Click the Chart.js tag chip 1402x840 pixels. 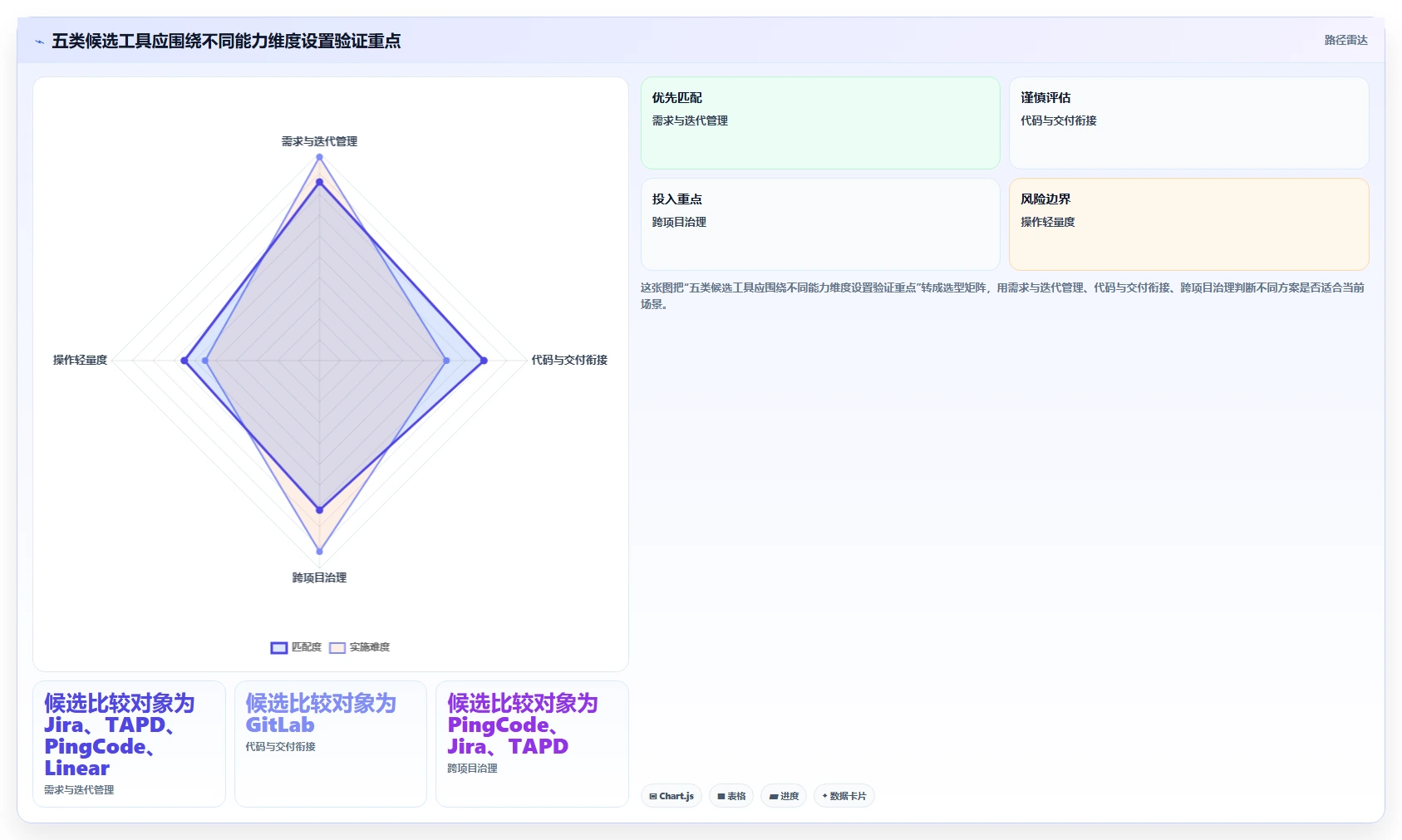coord(671,796)
